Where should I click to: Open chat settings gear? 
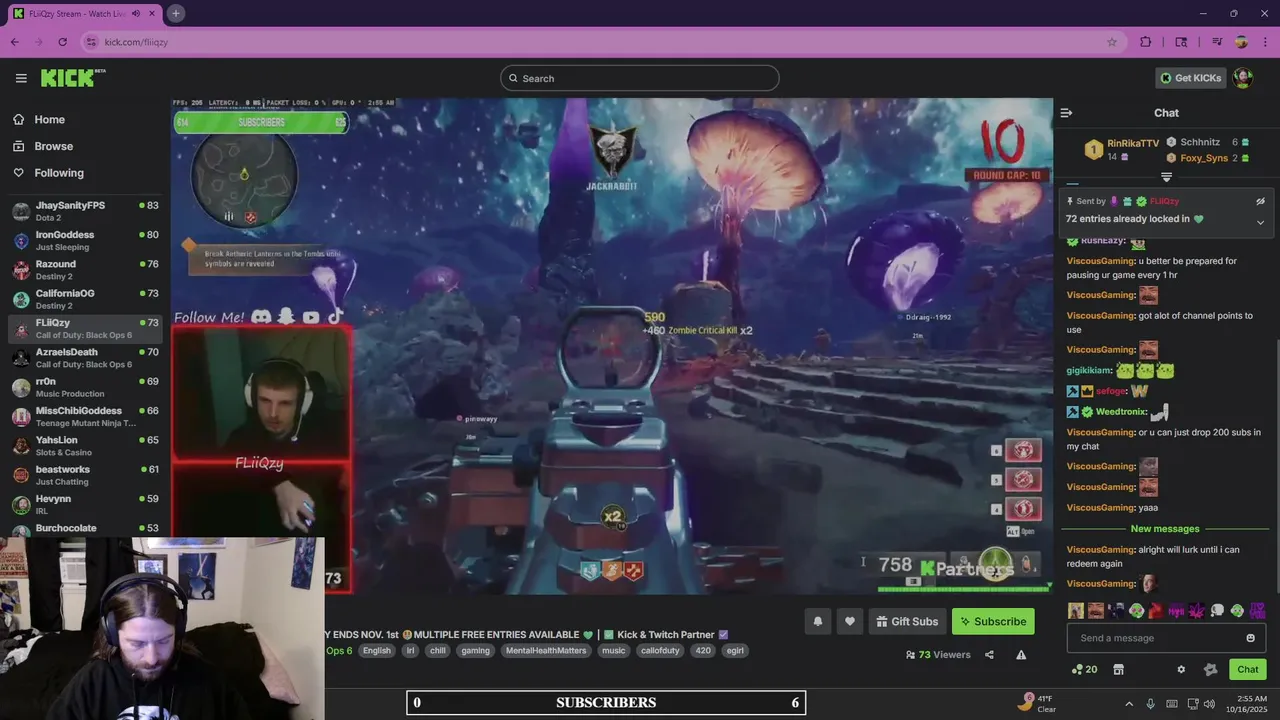click(1181, 670)
